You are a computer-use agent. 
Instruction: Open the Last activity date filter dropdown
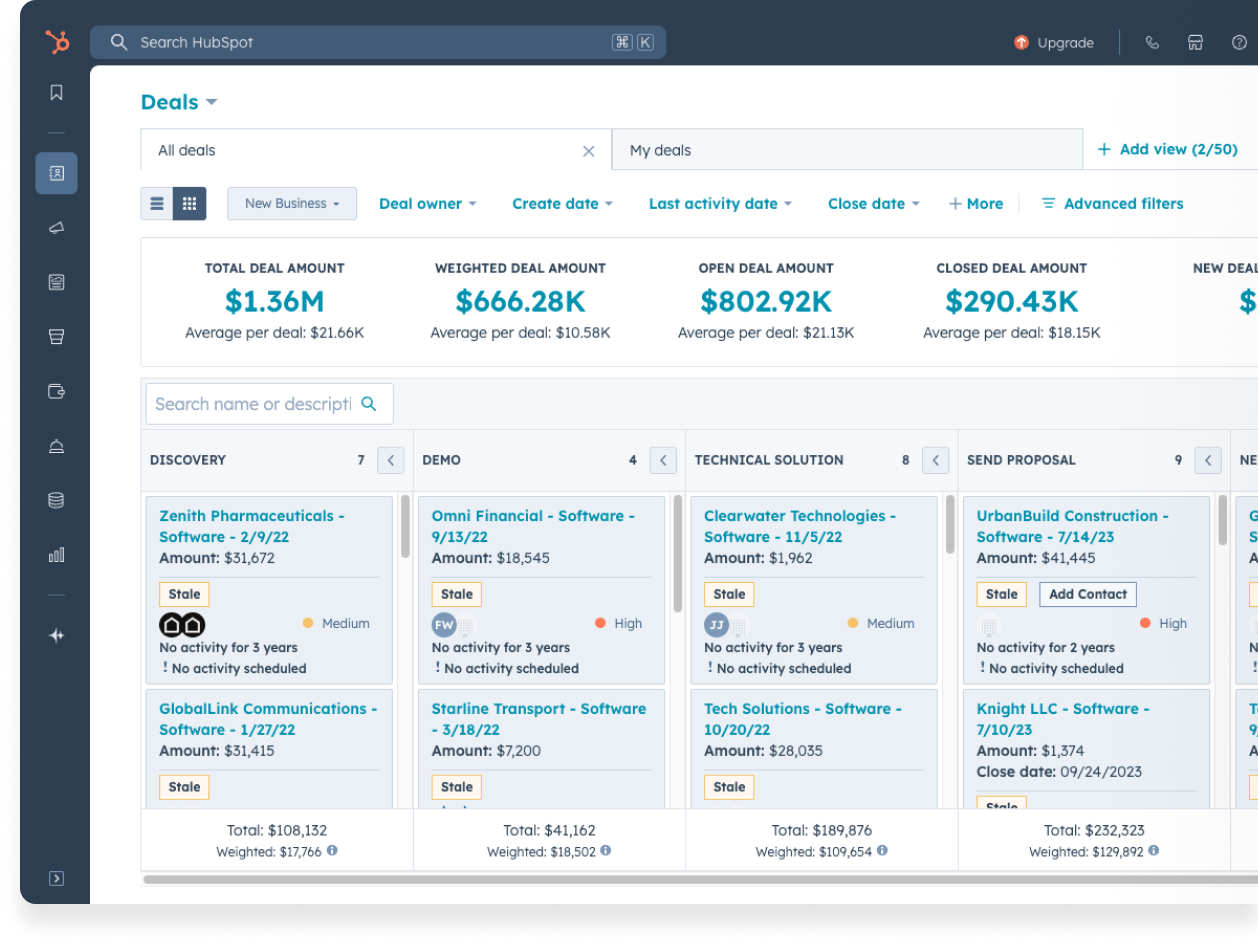tap(720, 204)
